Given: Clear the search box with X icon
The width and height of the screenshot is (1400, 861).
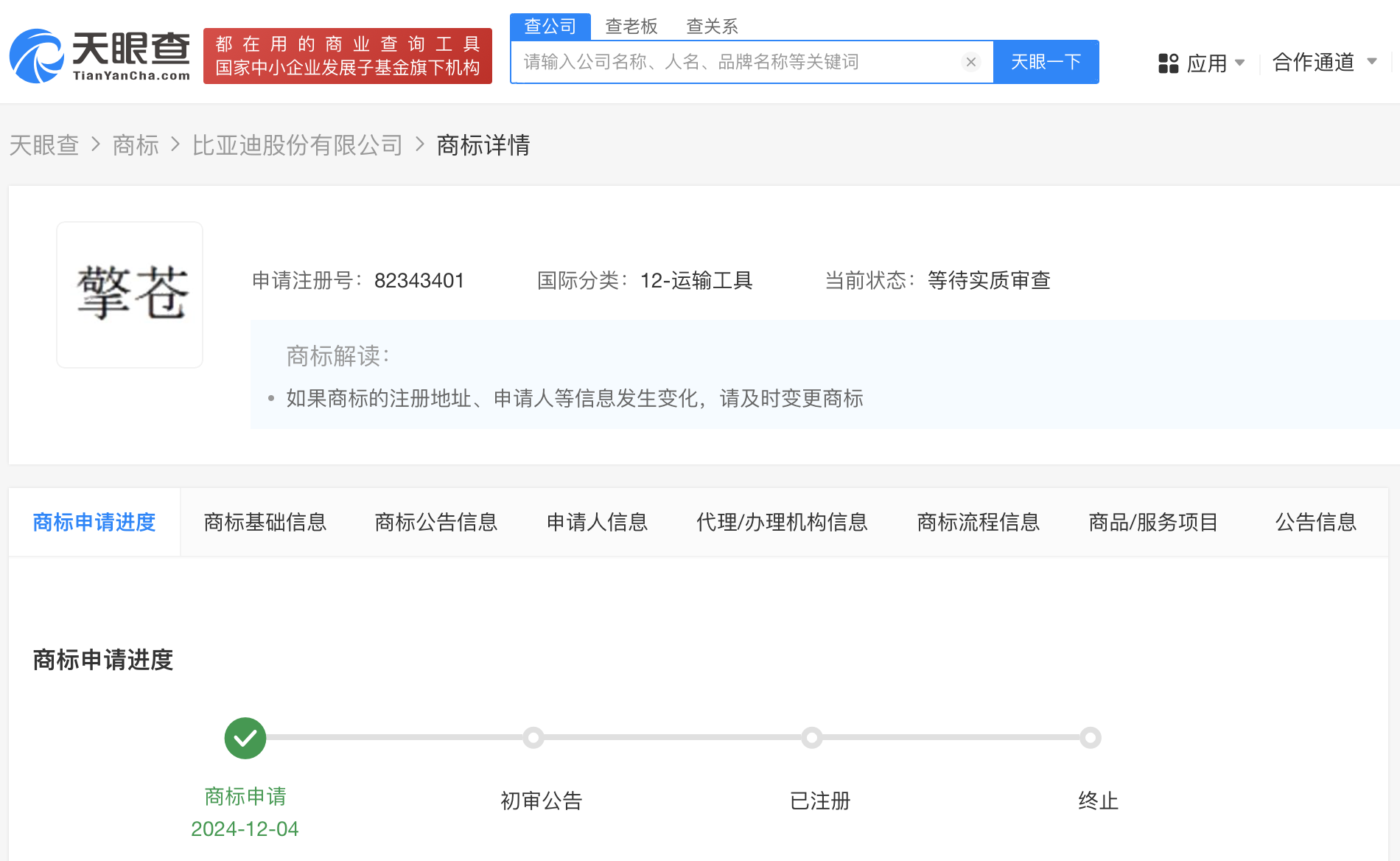Looking at the screenshot, I should tap(970, 62).
